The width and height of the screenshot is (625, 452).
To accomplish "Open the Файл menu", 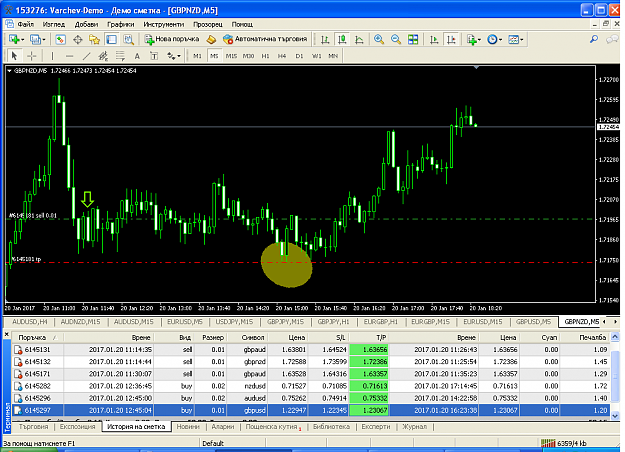I will [26, 24].
